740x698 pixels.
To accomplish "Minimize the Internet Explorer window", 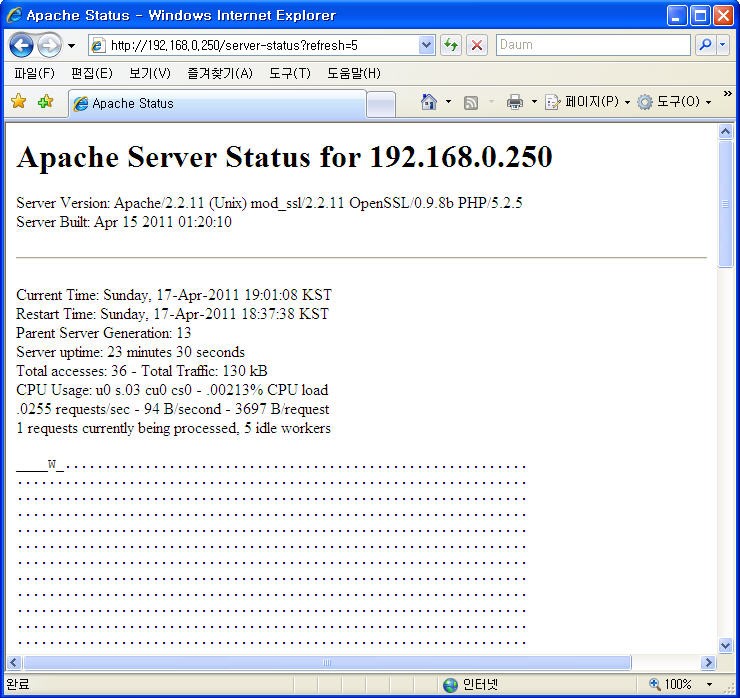I will point(676,16).
